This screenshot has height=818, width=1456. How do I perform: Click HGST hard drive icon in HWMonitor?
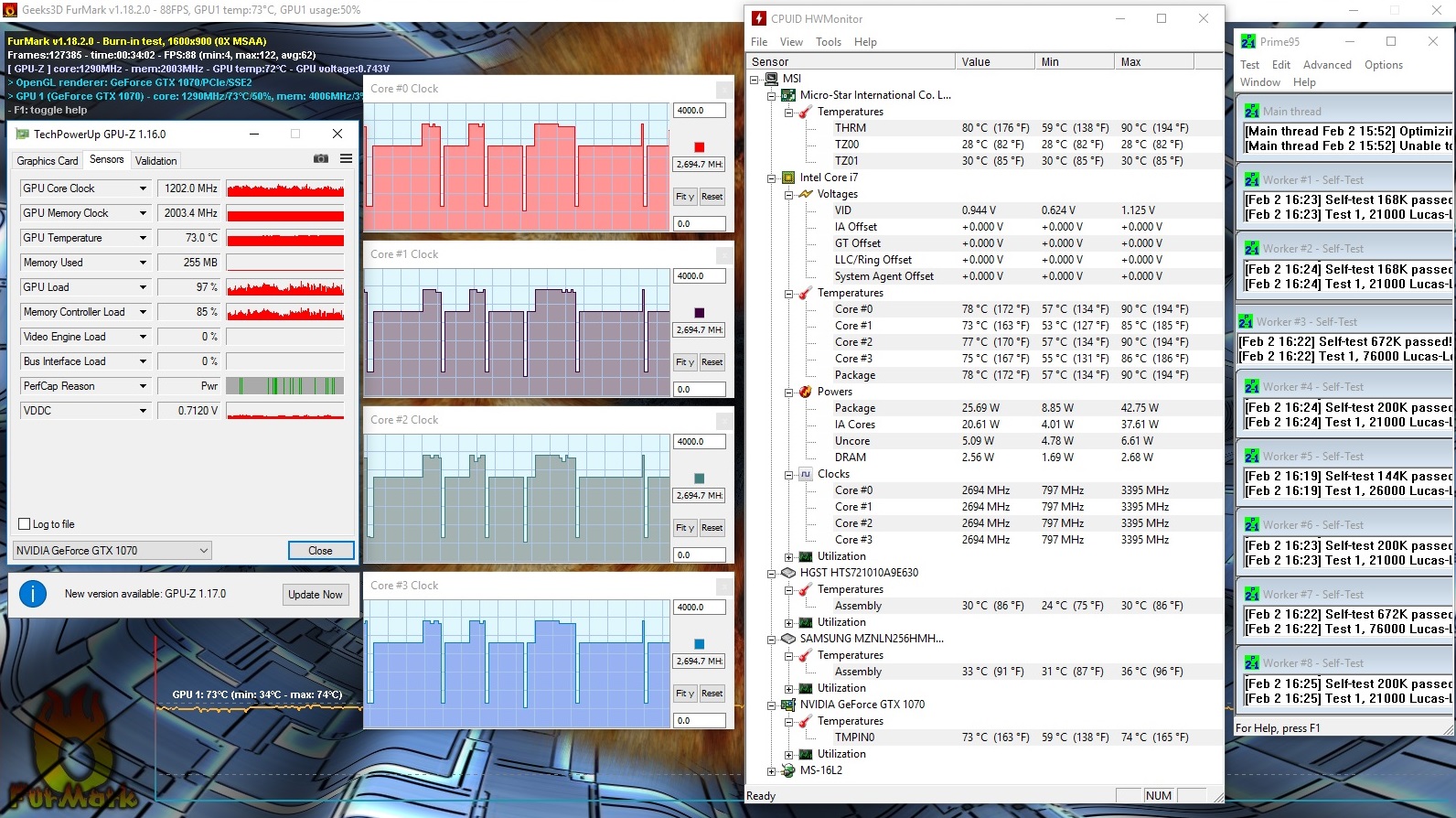pos(788,573)
